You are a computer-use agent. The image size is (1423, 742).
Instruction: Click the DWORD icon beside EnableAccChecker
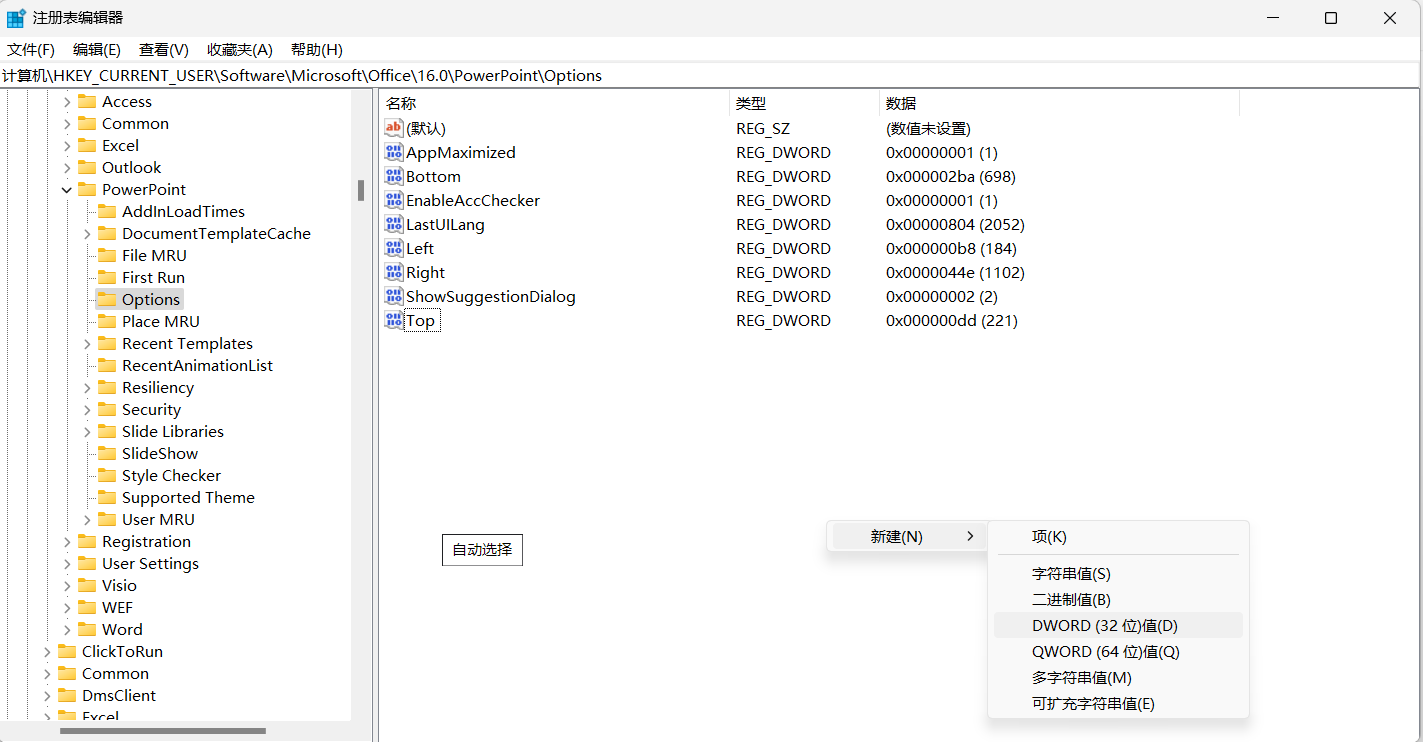394,200
